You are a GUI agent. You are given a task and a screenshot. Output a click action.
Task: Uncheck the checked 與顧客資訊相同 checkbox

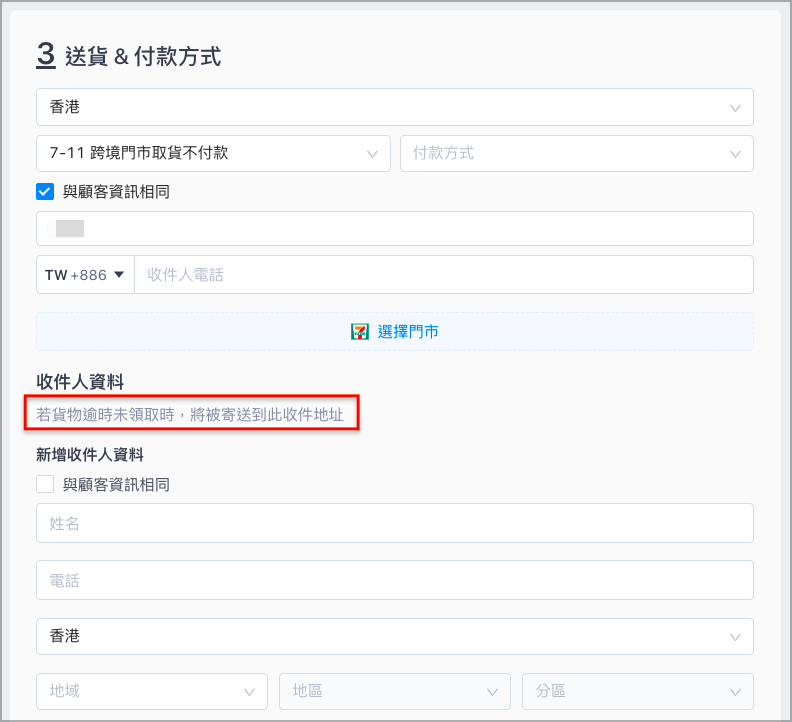(45, 191)
